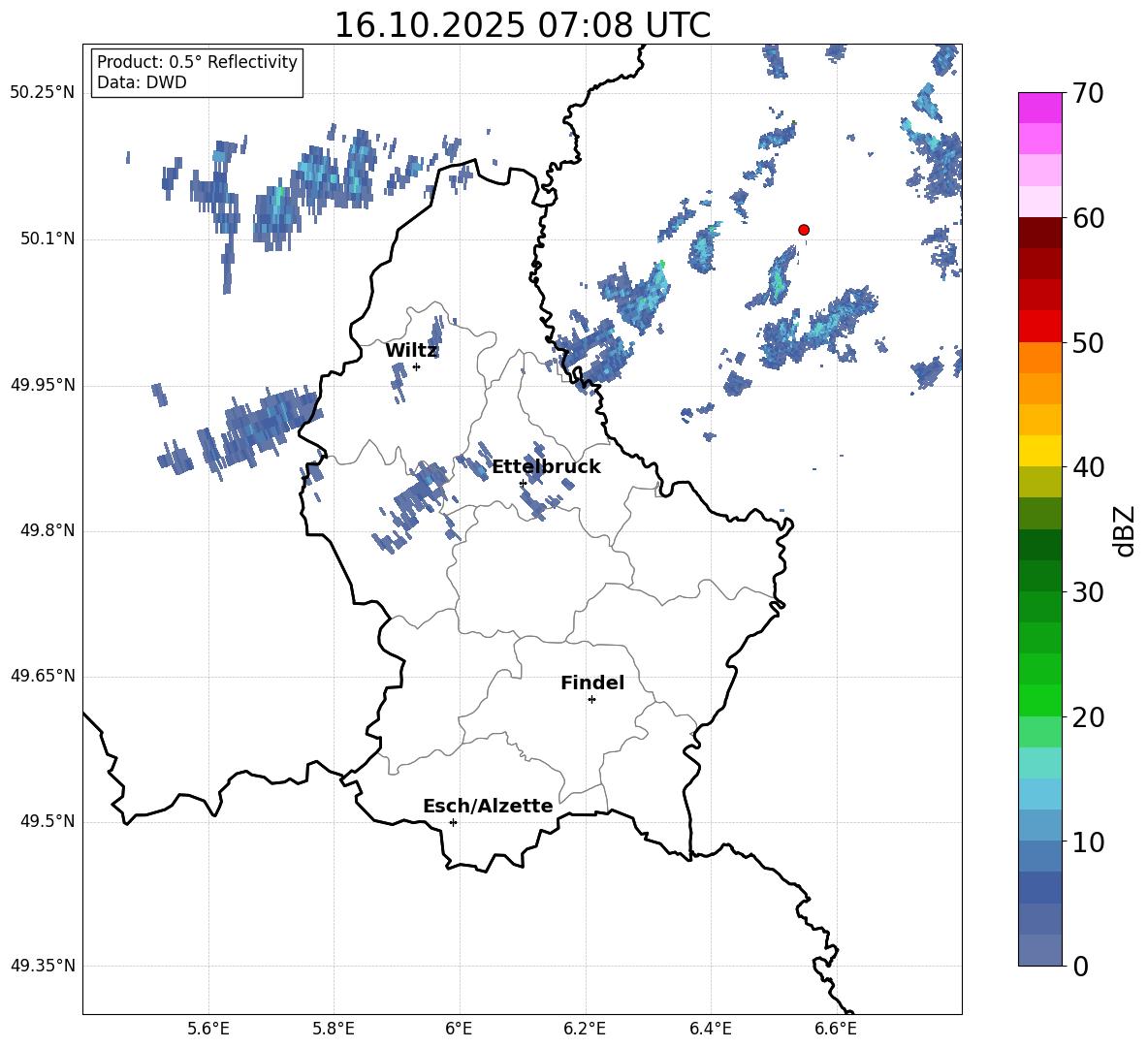Image resolution: width=1148 pixels, height=1048 pixels.
Task: Click the 6.2°E longitude tick label
Action: pos(585,1029)
